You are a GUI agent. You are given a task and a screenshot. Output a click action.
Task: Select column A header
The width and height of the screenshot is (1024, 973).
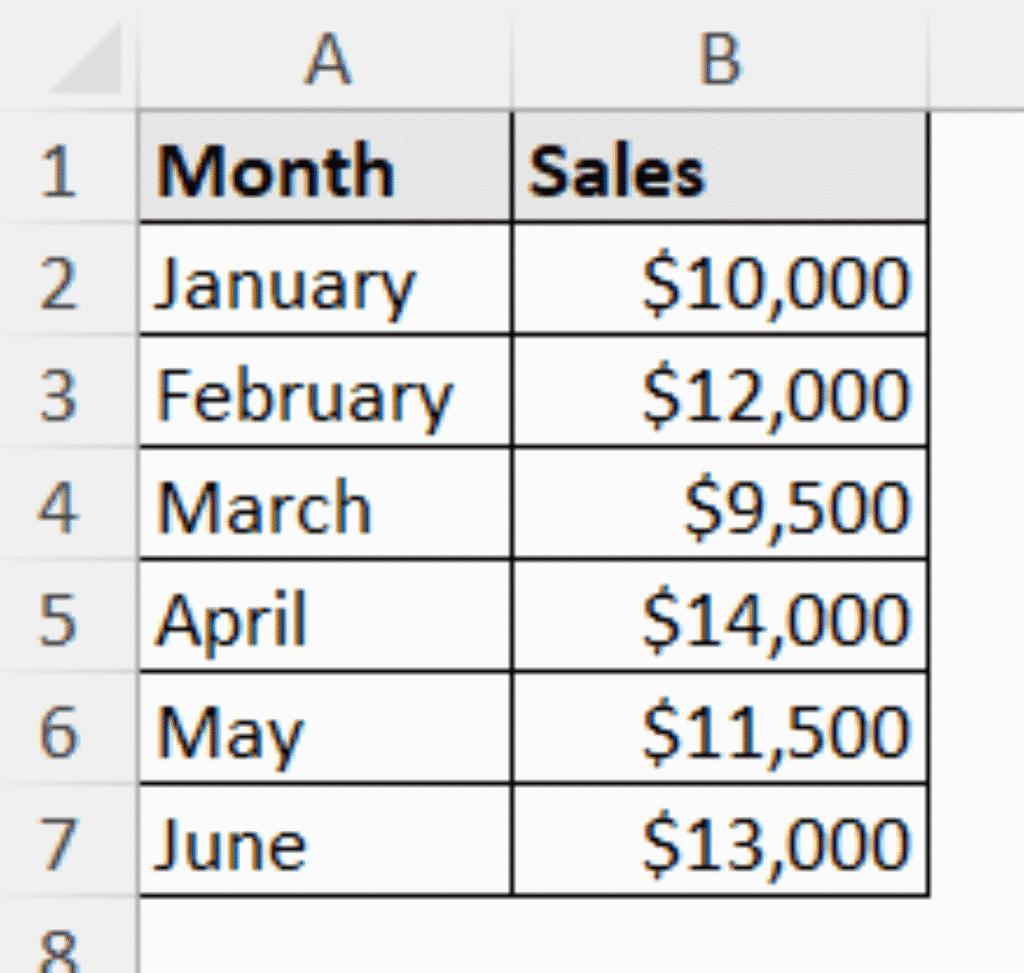(326, 58)
